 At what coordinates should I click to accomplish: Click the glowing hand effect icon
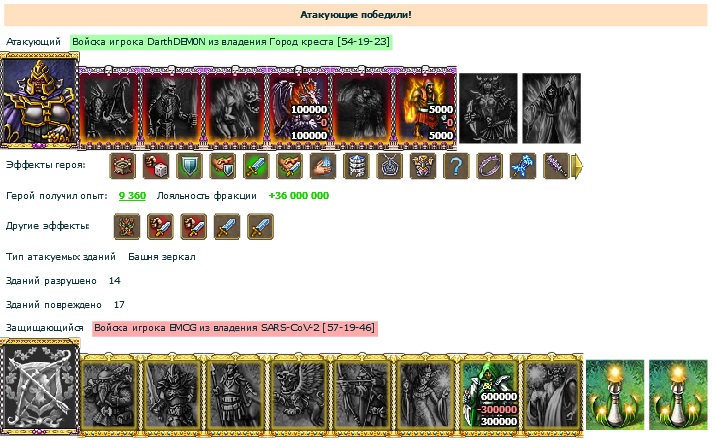point(323,165)
